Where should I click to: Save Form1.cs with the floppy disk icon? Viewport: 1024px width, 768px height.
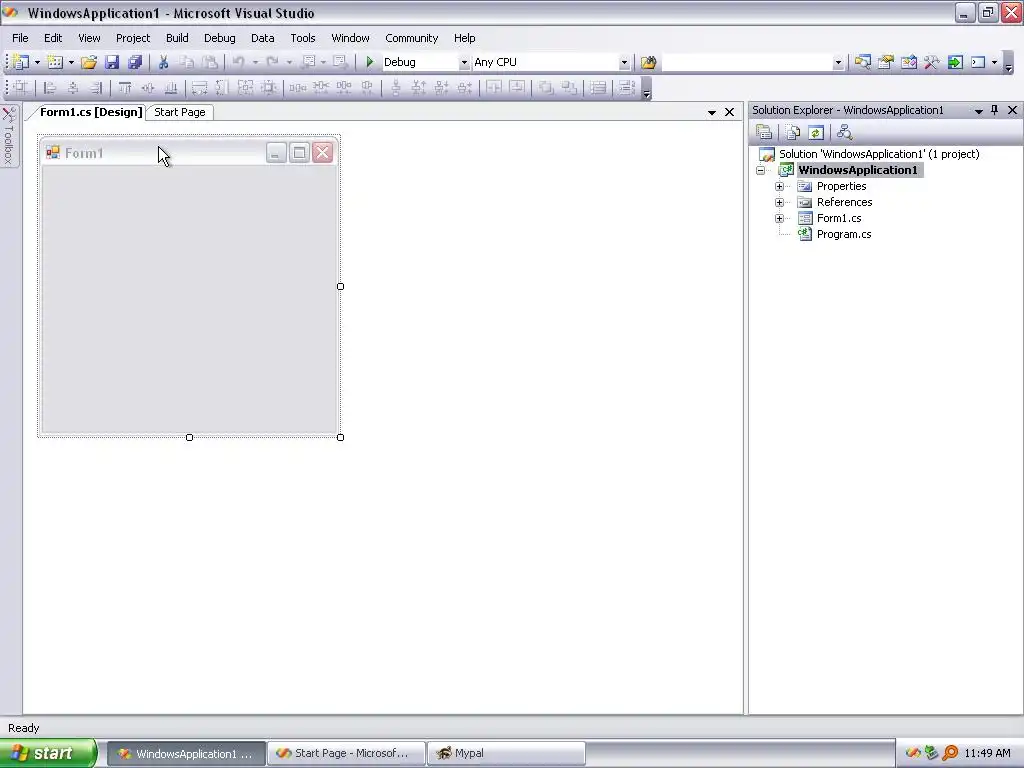click(x=112, y=62)
